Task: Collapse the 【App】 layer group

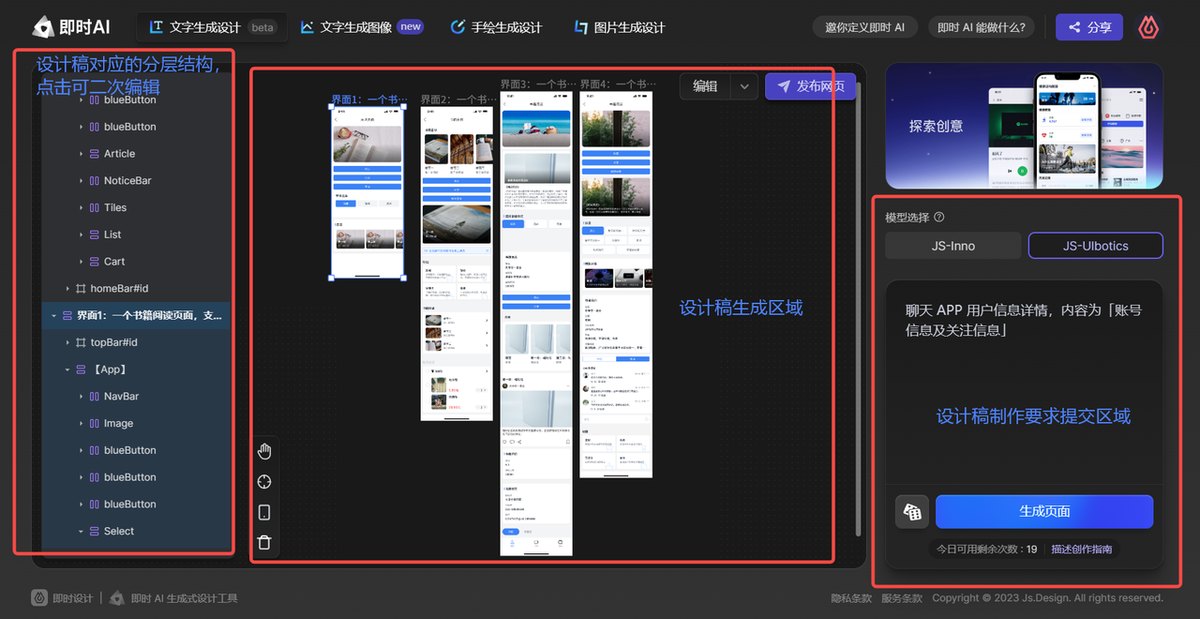Action: [x=68, y=370]
